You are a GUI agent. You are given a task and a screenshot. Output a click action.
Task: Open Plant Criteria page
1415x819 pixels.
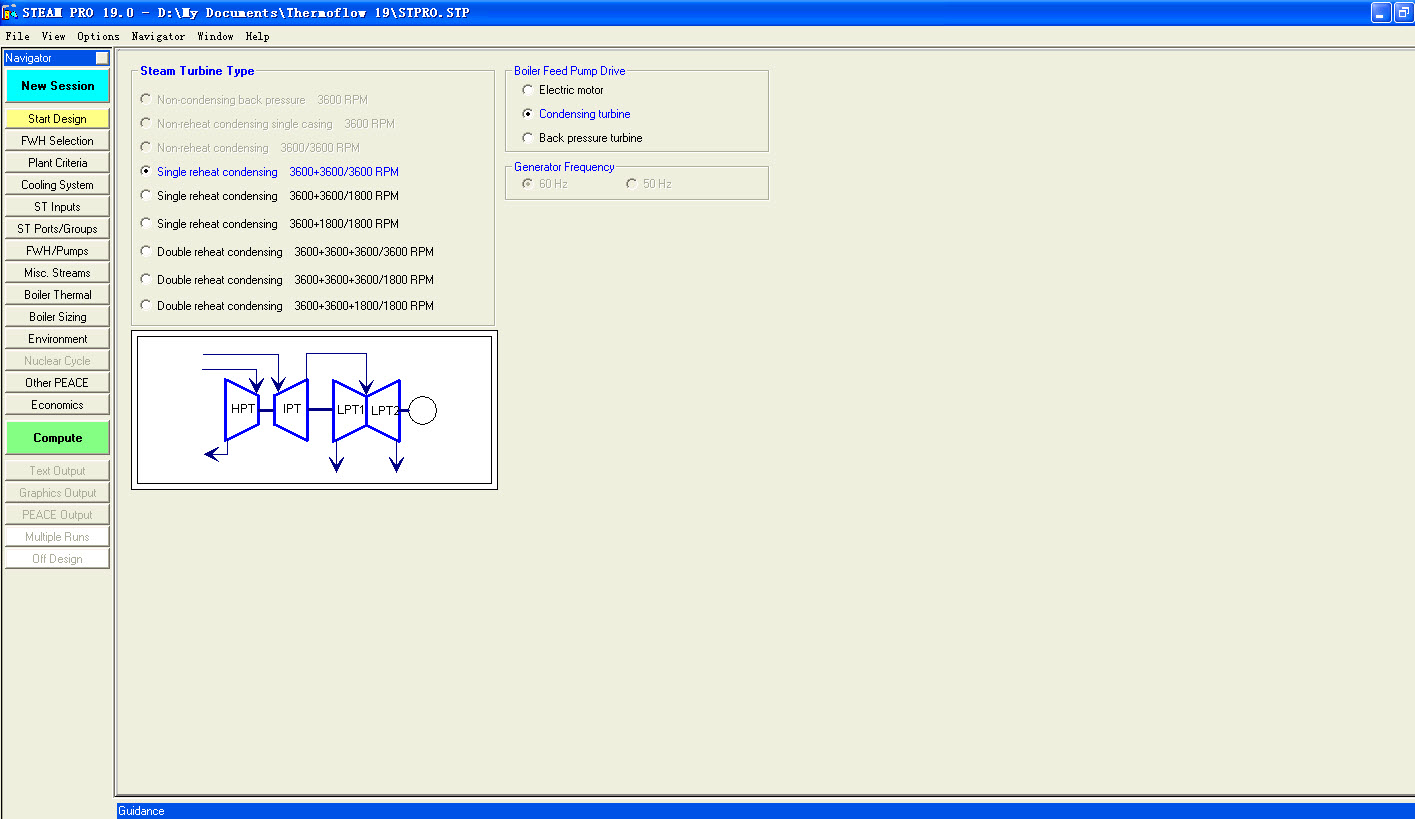[x=57, y=163]
